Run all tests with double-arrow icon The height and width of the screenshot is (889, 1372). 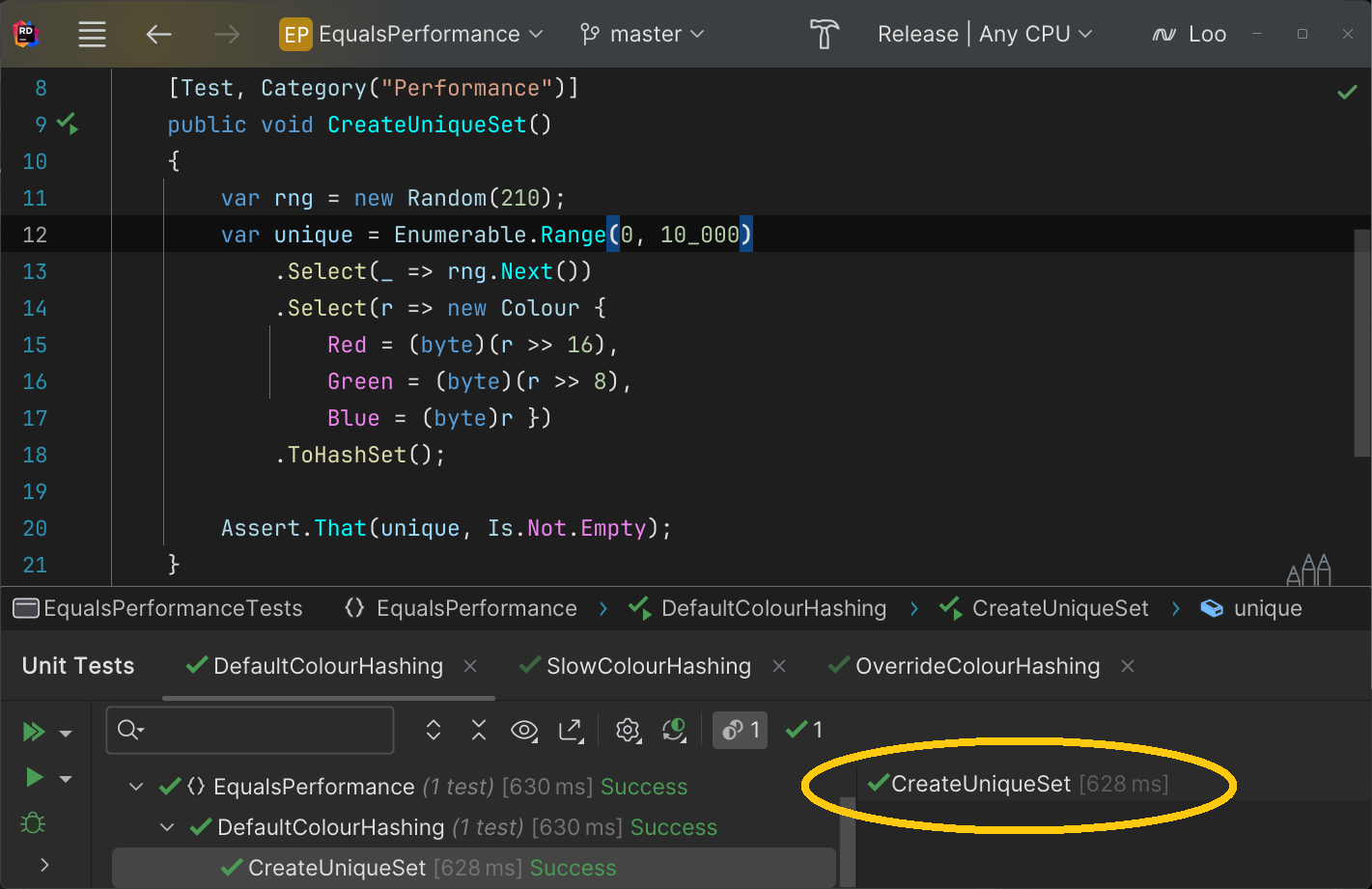(34, 732)
